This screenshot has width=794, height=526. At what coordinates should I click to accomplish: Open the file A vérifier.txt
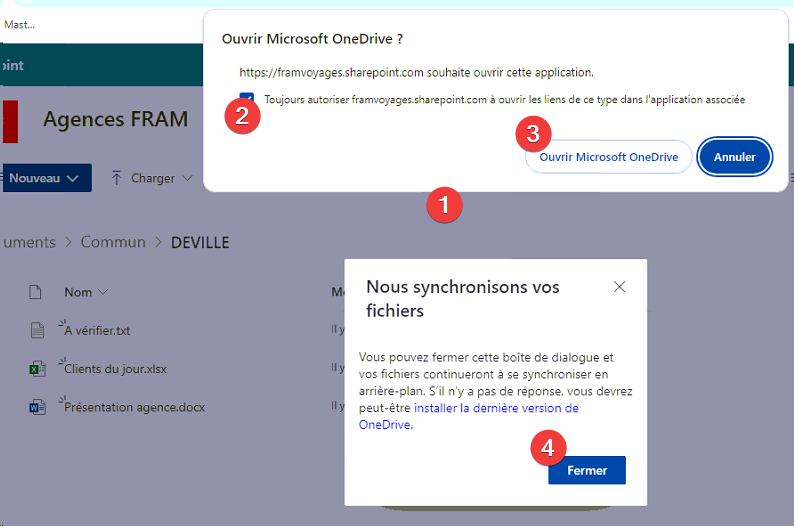click(97, 331)
